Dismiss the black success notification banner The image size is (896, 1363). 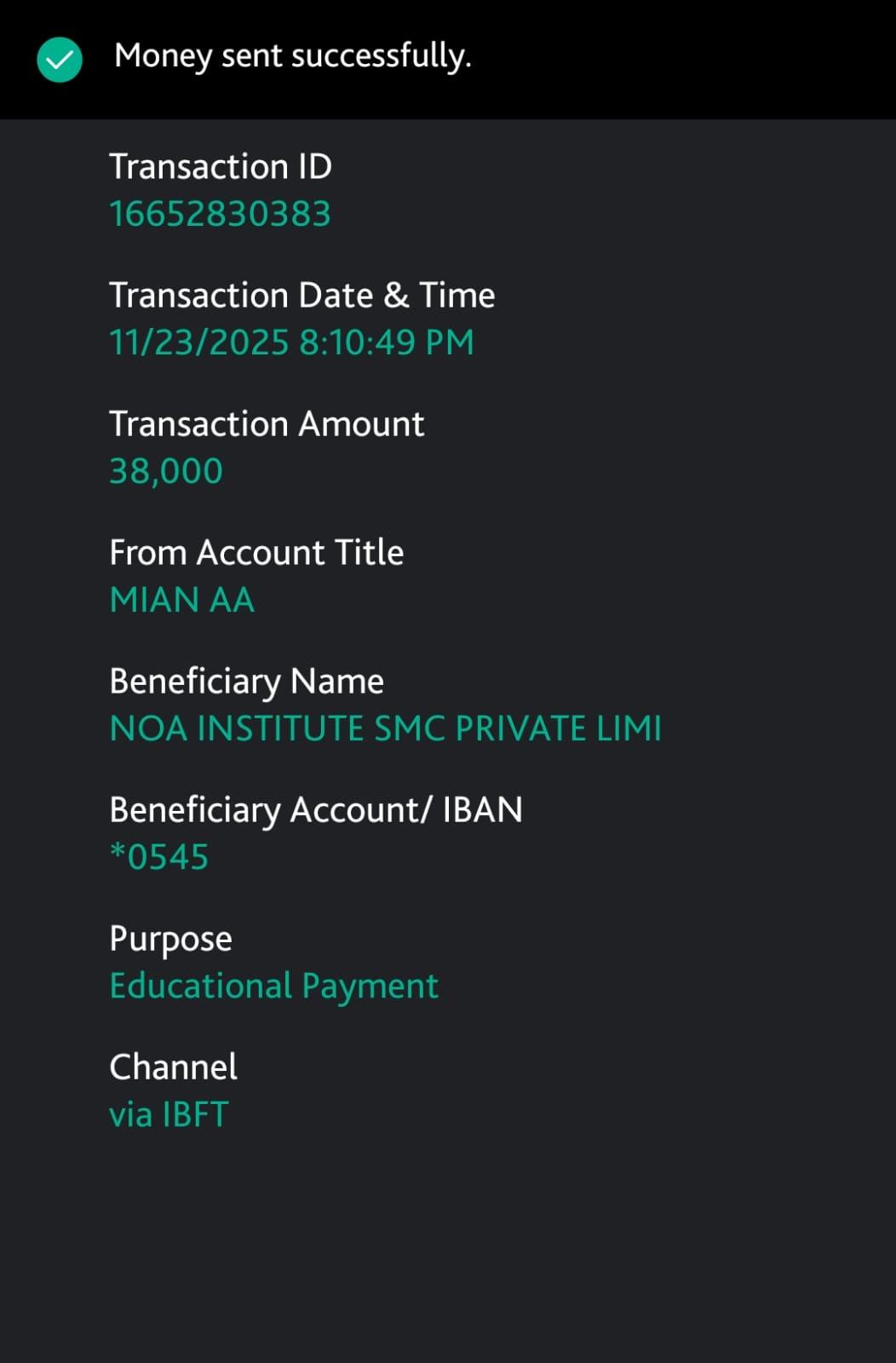(x=681, y=60)
